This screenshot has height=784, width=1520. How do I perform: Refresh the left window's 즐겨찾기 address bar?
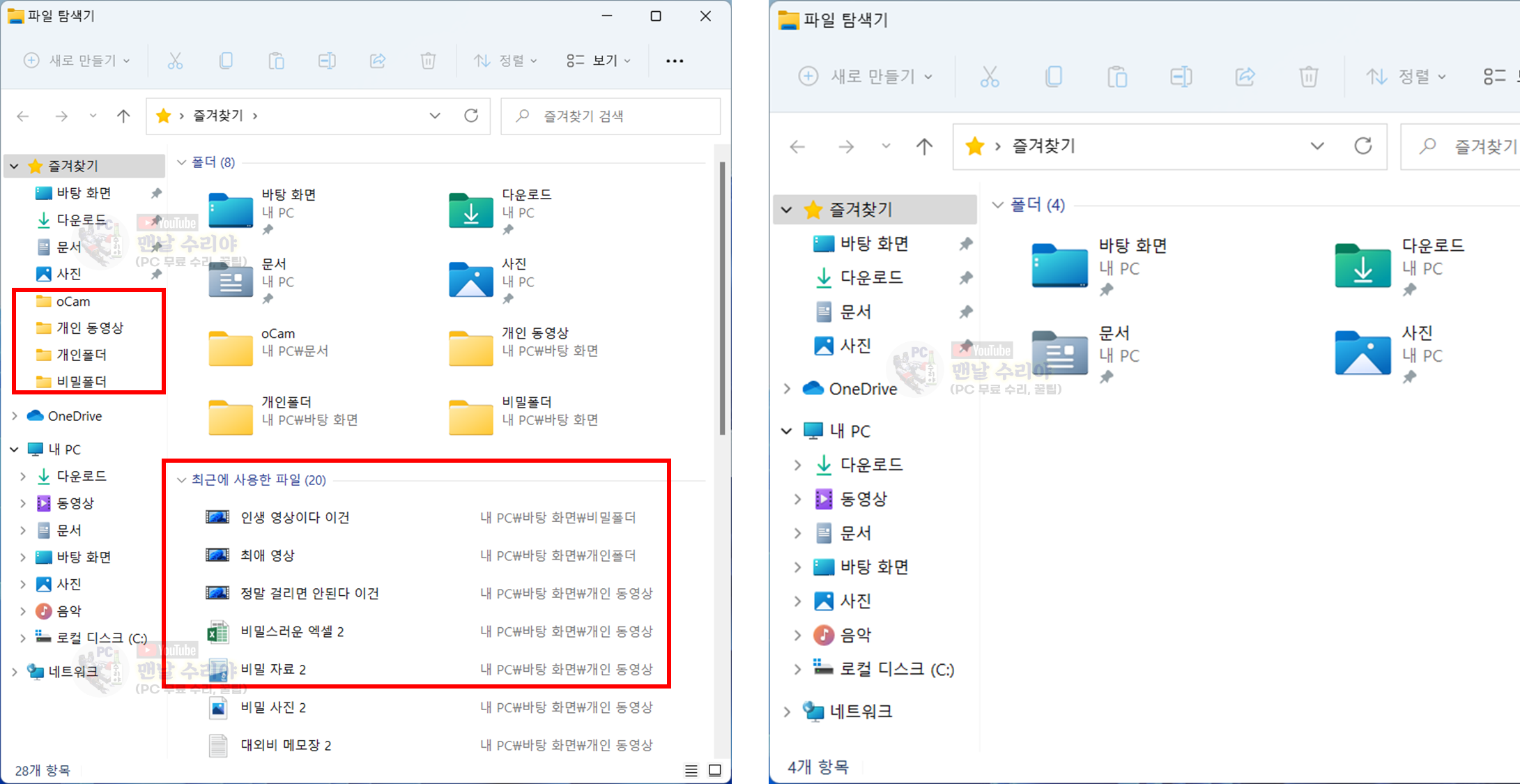click(471, 116)
